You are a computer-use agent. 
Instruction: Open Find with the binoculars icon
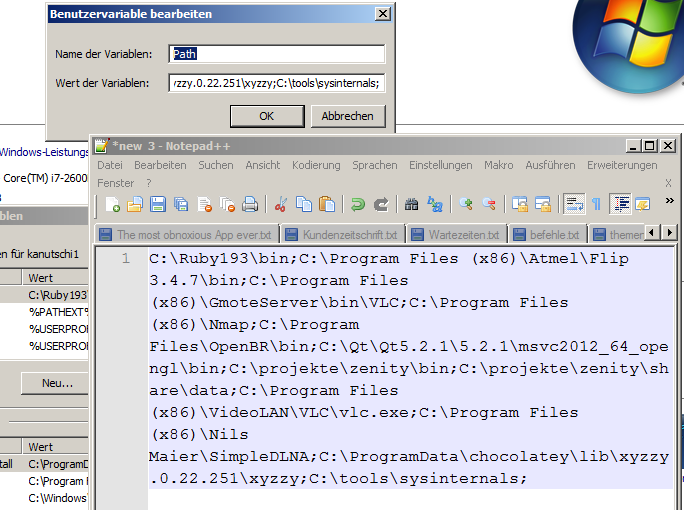coord(411,204)
